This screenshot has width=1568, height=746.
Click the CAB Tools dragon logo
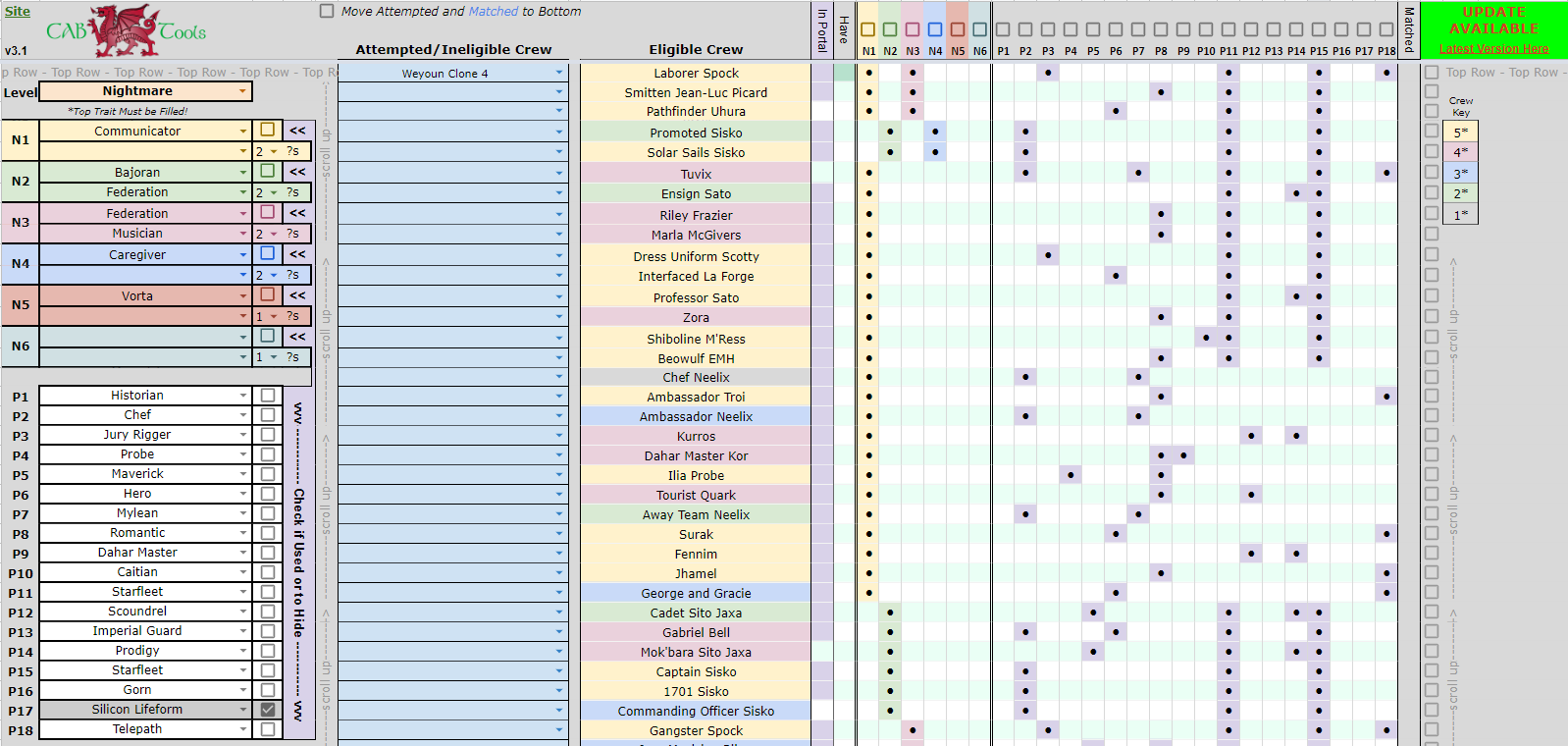click(125, 30)
